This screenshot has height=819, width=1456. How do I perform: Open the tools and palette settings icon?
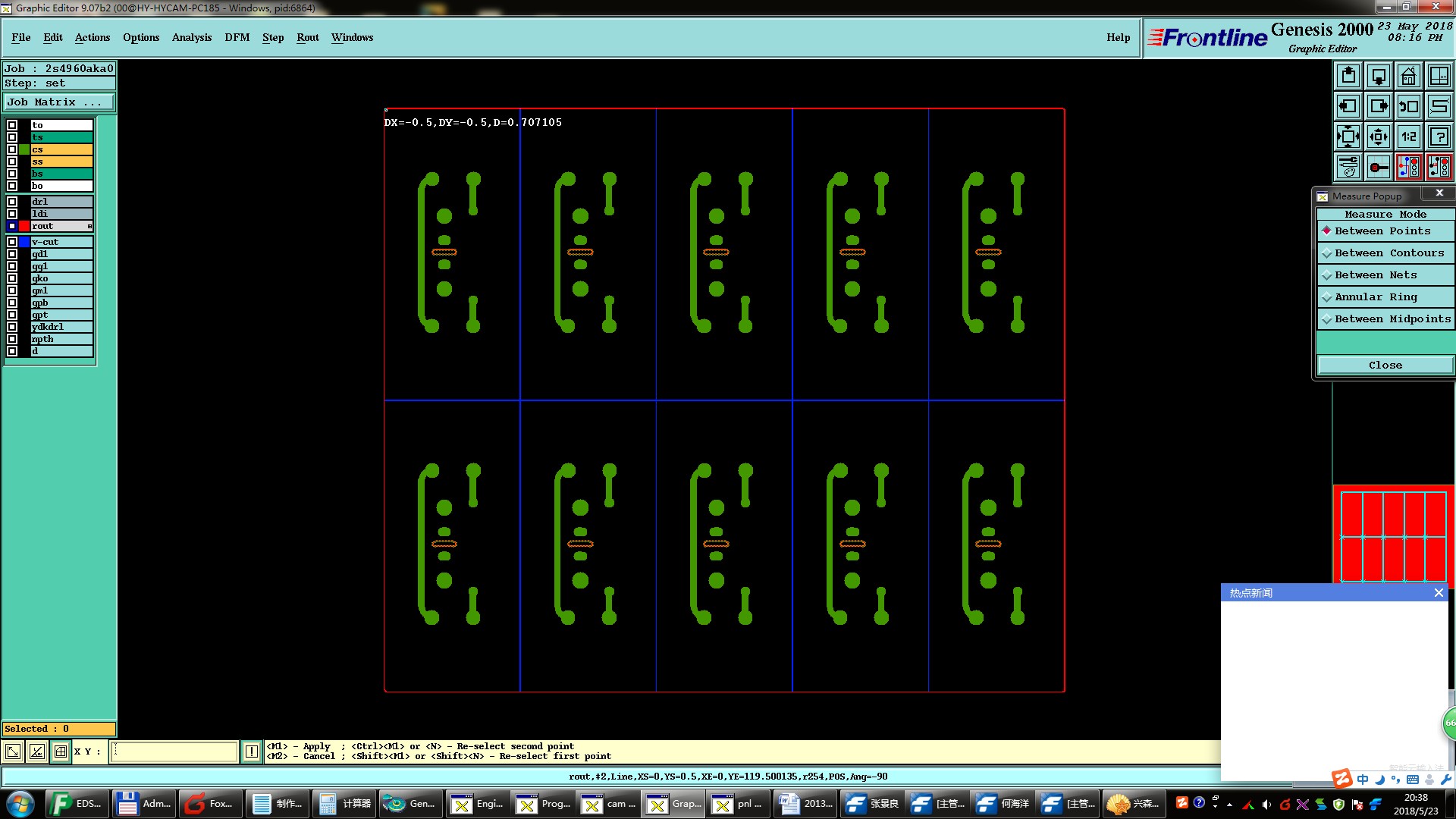coord(1348,167)
